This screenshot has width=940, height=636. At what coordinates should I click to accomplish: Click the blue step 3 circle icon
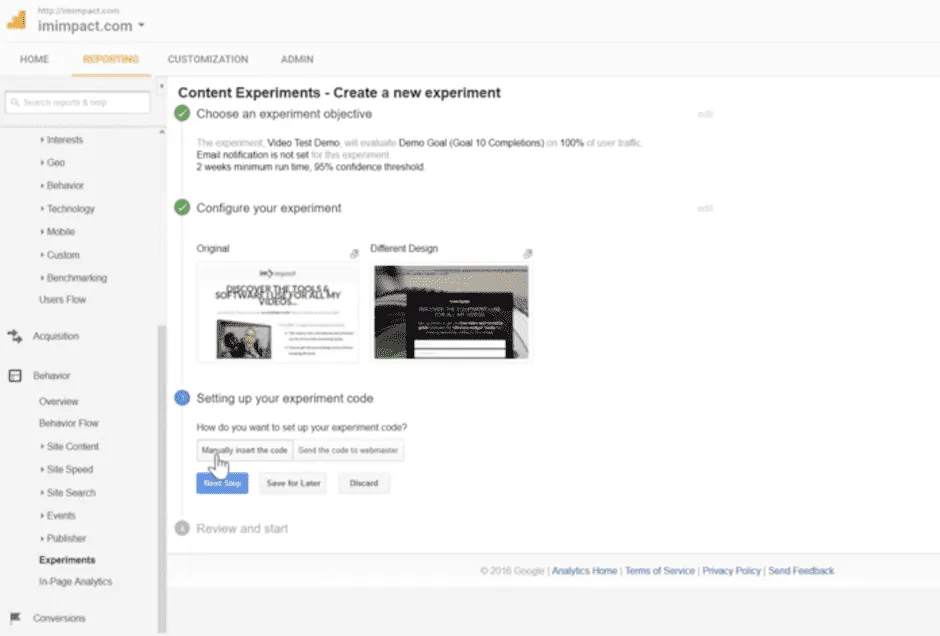pyautogui.click(x=182, y=398)
